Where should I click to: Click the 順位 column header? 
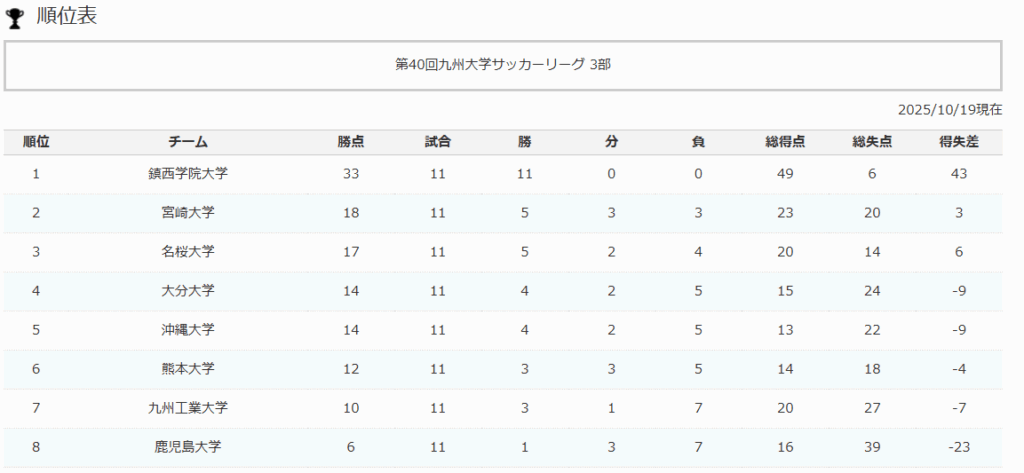36,142
